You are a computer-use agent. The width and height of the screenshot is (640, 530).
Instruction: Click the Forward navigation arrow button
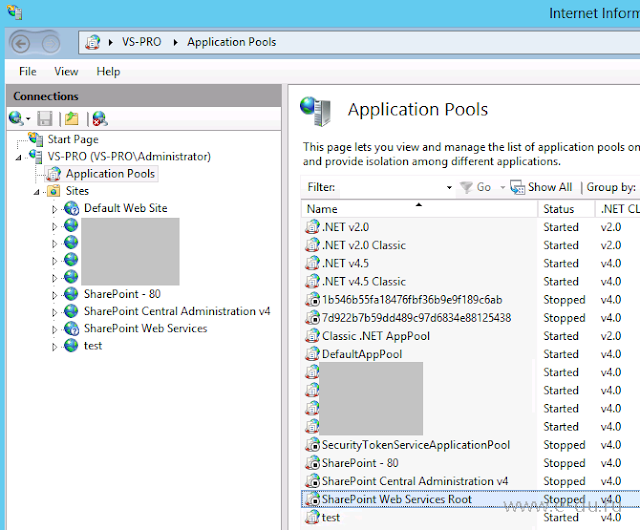(51, 43)
